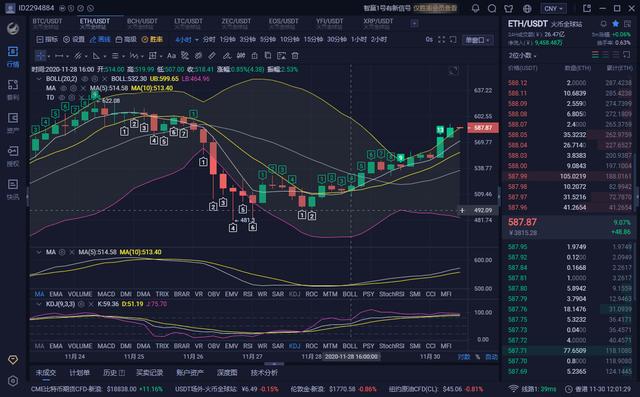The width and height of the screenshot is (640, 397).
Task: Switch order book to second layout view
Action: pyautogui.click(x=606, y=55)
